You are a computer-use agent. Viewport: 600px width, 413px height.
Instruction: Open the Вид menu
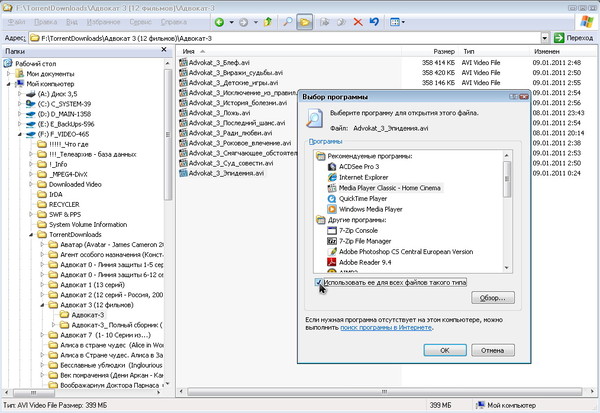(x=72, y=22)
